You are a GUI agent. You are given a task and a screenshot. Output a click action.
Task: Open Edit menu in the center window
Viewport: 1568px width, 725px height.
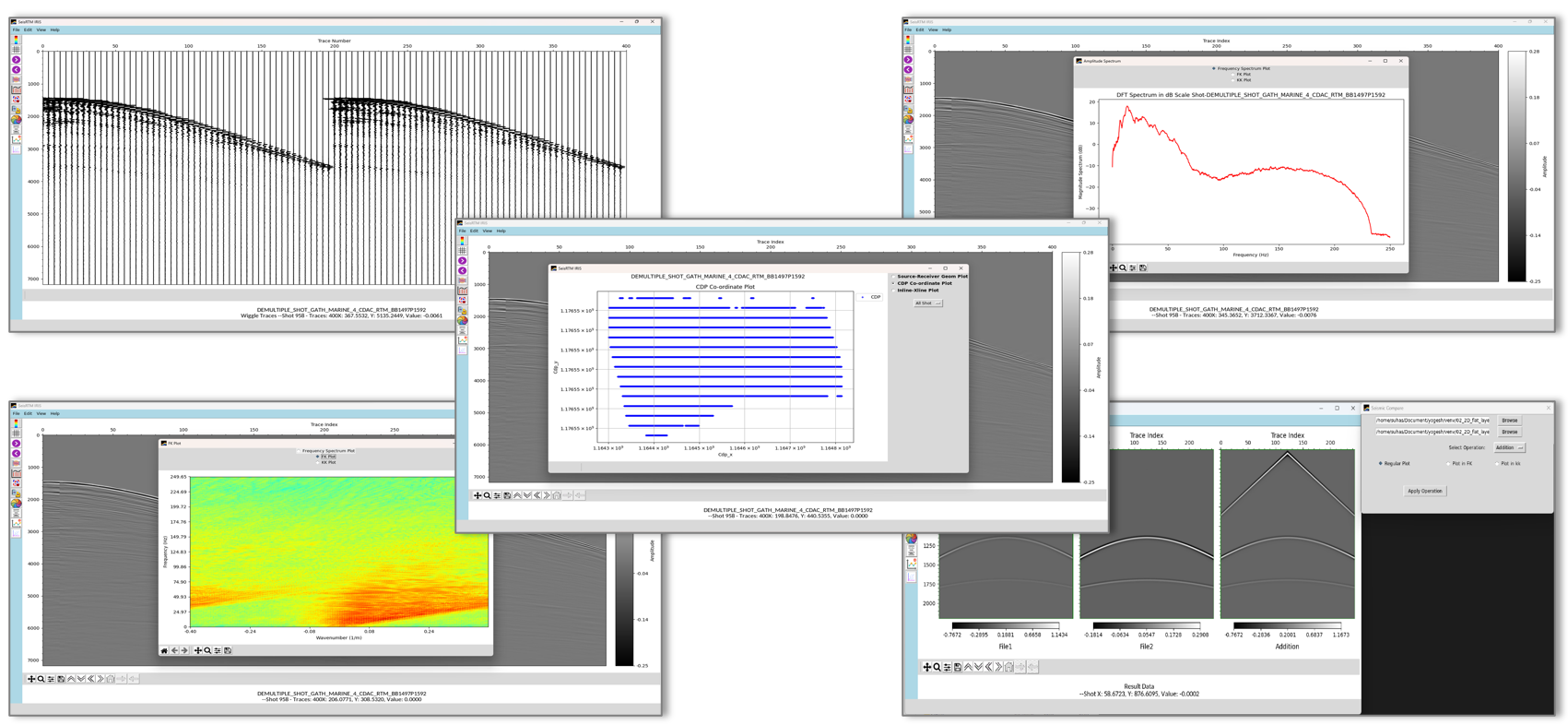(x=474, y=231)
